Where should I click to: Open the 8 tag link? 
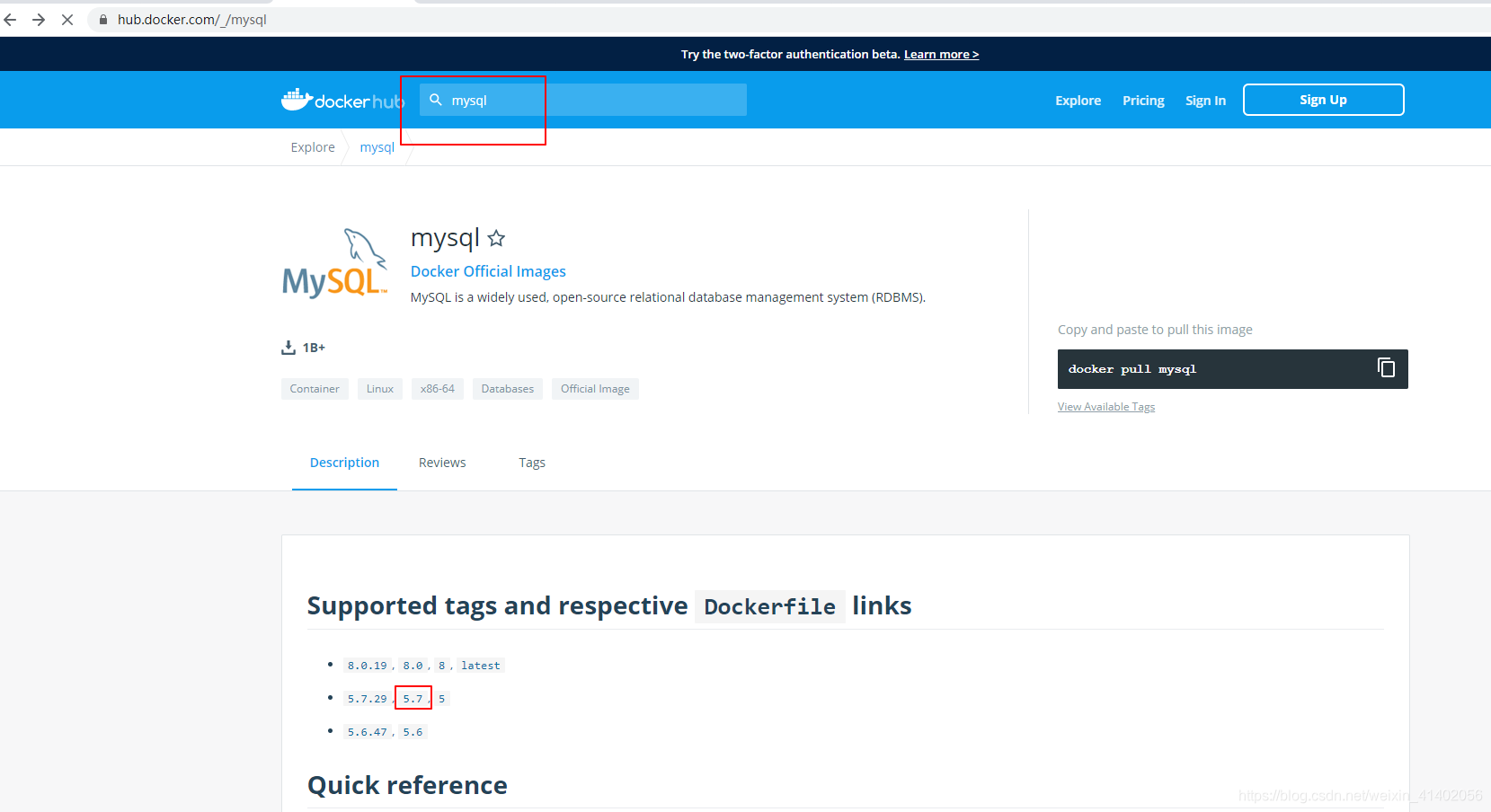coord(442,666)
